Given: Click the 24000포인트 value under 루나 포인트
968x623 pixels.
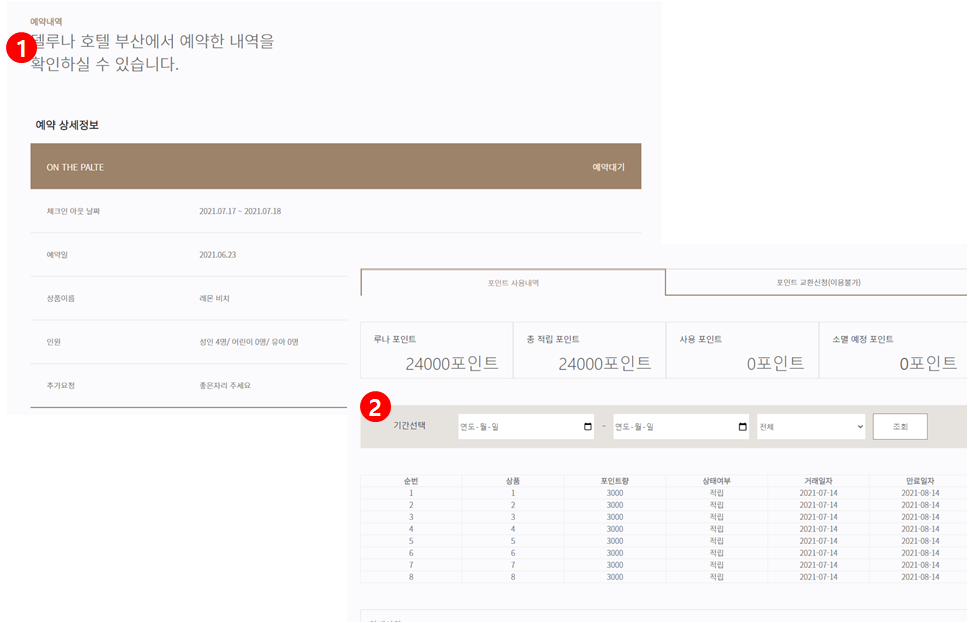Looking at the screenshot, I should click(452, 363).
